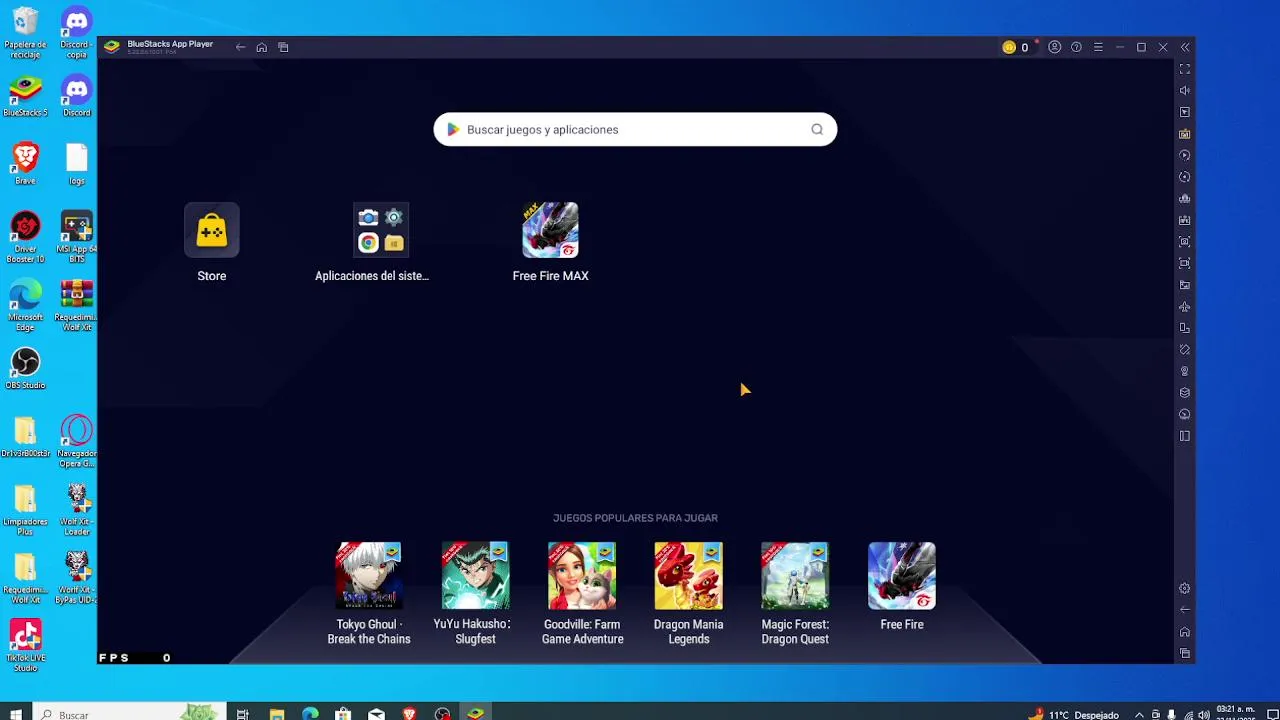1280x720 pixels.
Task: Click the screenshot icon in BlueStacks sidebar
Action: (x=1185, y=242)
